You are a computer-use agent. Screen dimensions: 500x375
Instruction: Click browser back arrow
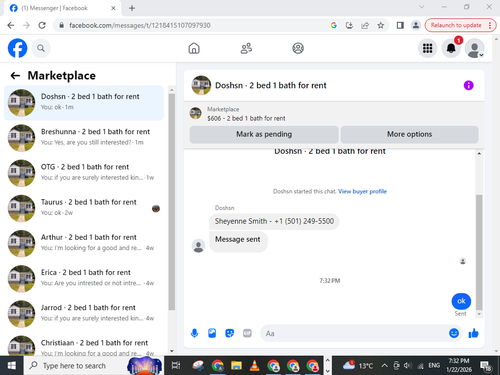point(11,25)
